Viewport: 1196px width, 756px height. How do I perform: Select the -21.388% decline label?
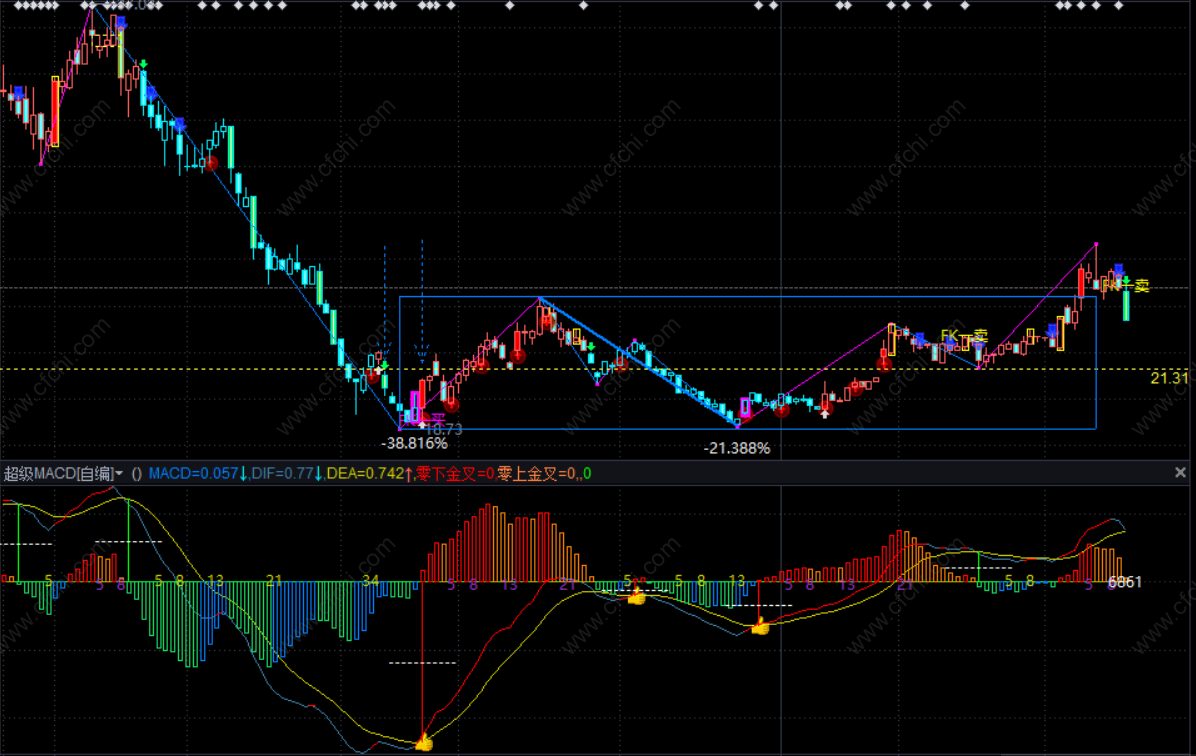[737, 449]
